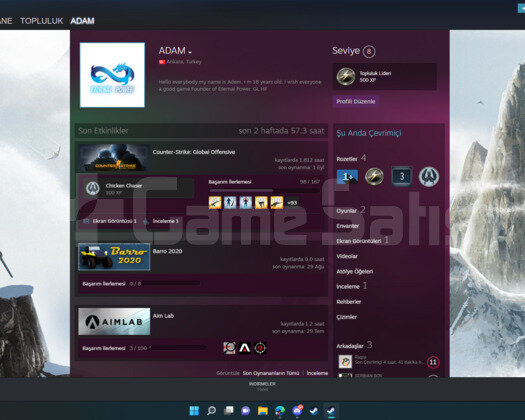This screenshot has width=525, height=420.
Task: Expand the ADAM username dropdown arrow
Action: click(x=190, y=53)
